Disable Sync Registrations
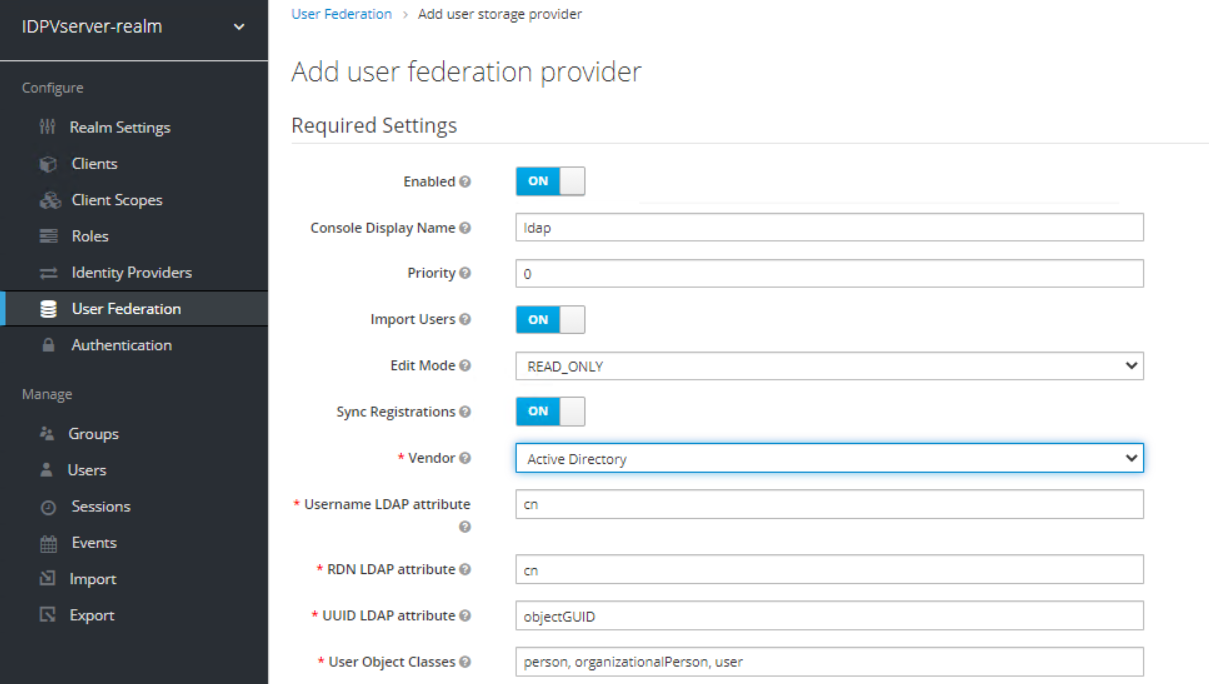1209x684 pixels. [550, 411]
